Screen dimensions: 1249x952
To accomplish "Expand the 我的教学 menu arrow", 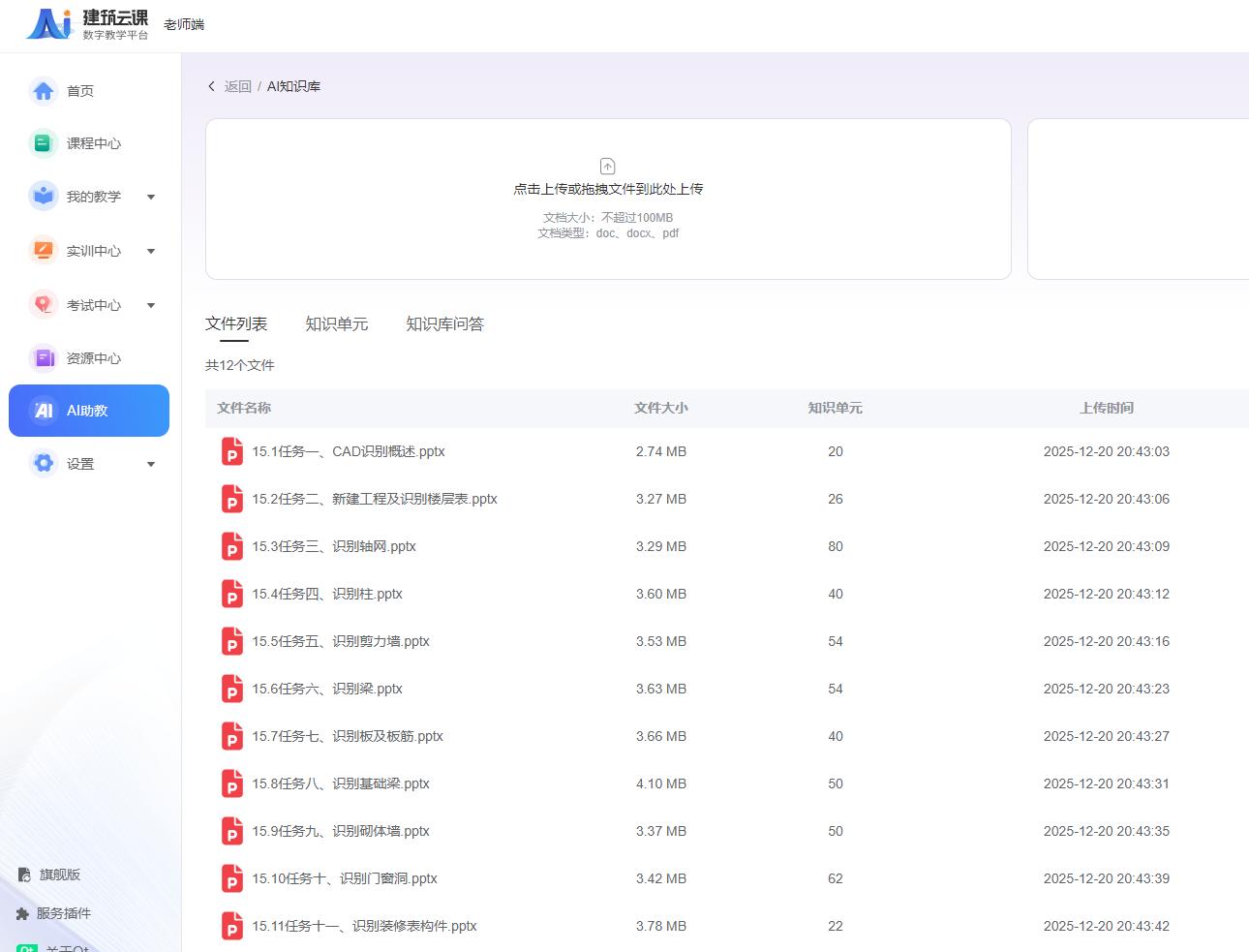I will click(x=151, y=198).
